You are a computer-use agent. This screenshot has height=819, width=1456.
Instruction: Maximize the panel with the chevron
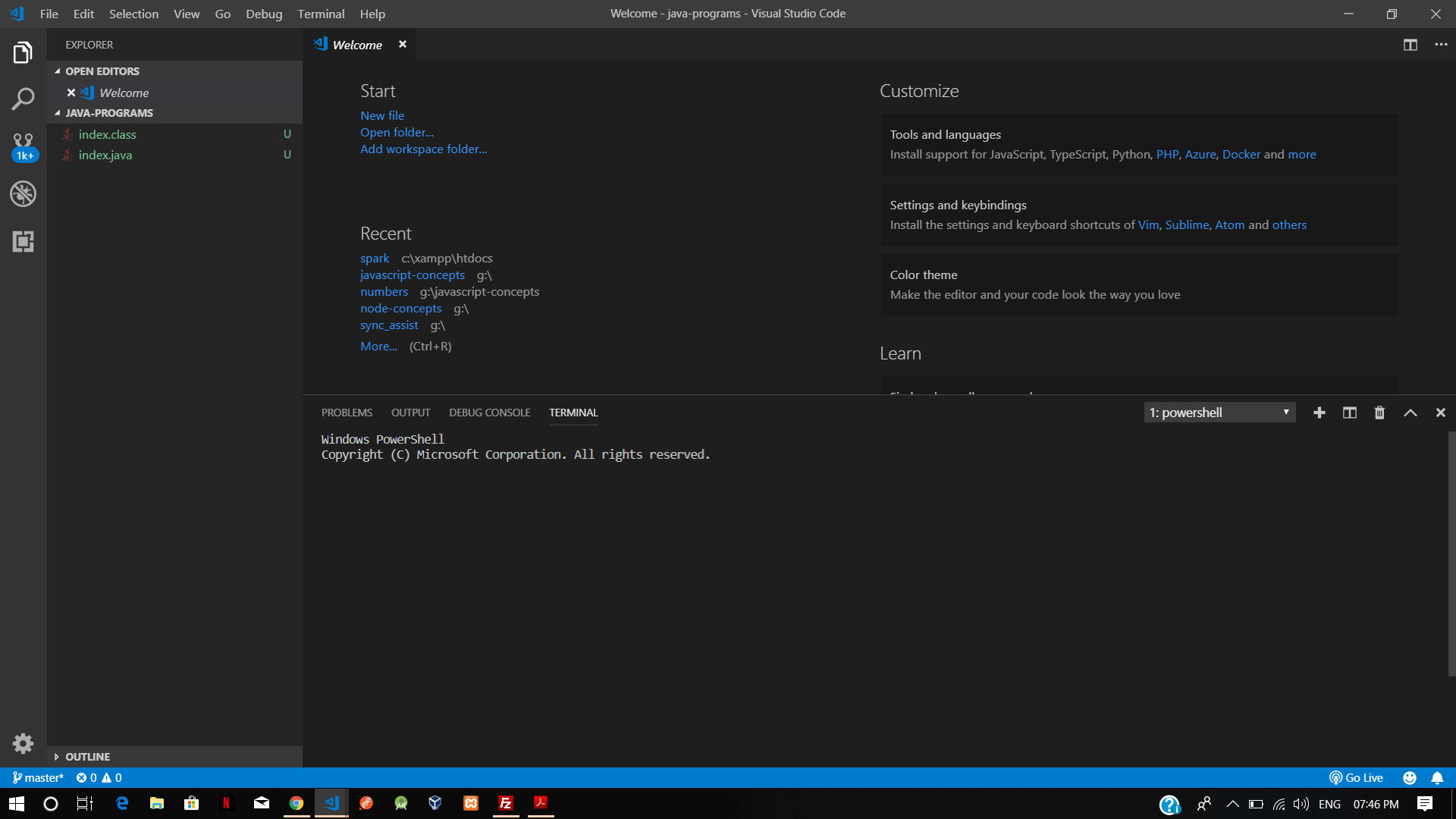pyautogui.click(x=1410, y=413)
